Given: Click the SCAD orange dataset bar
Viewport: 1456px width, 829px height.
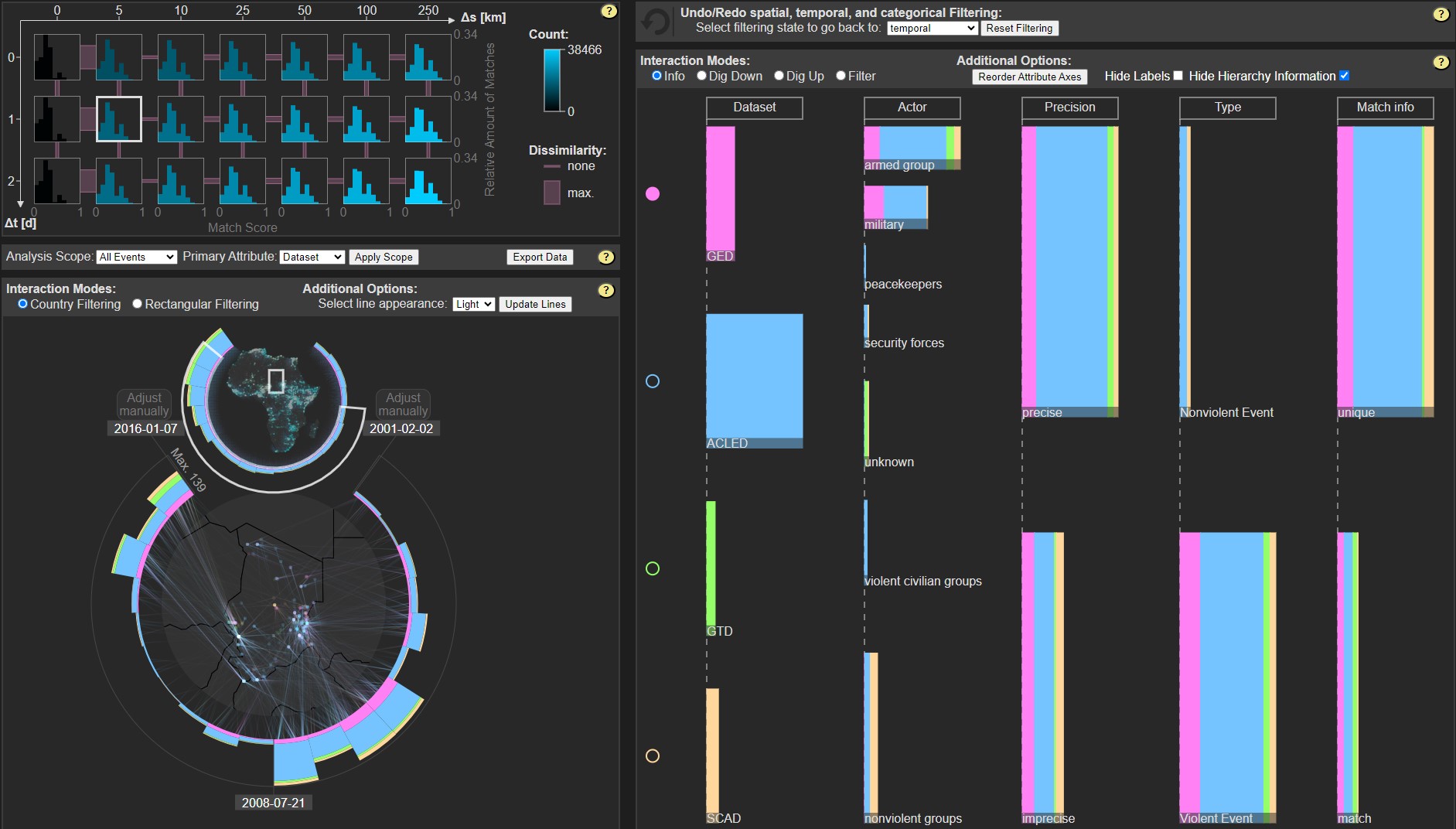Looking at the screenshot, I should pyautogui.click(x=712, y=756).
